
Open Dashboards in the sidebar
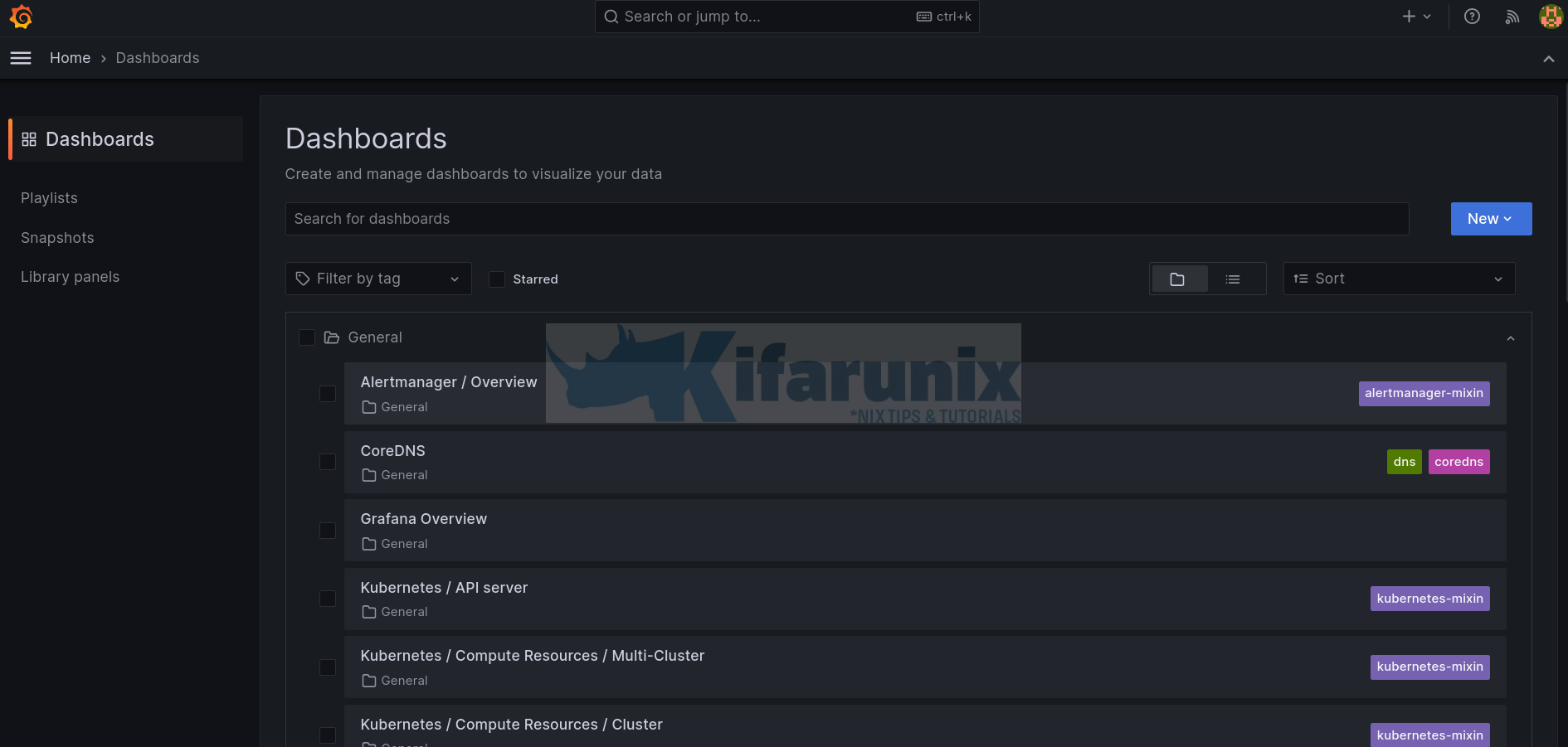coord(126,139)
